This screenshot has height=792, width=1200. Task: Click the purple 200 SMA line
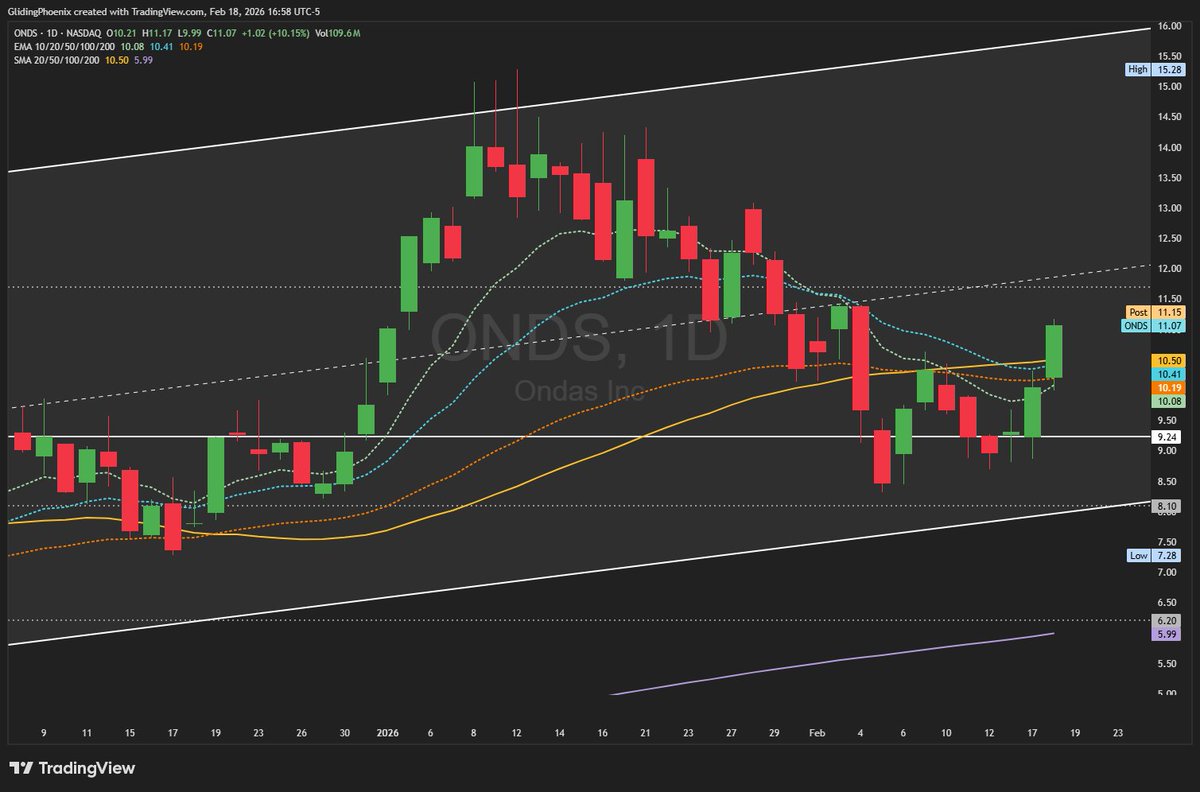click(x=830, y=662)
